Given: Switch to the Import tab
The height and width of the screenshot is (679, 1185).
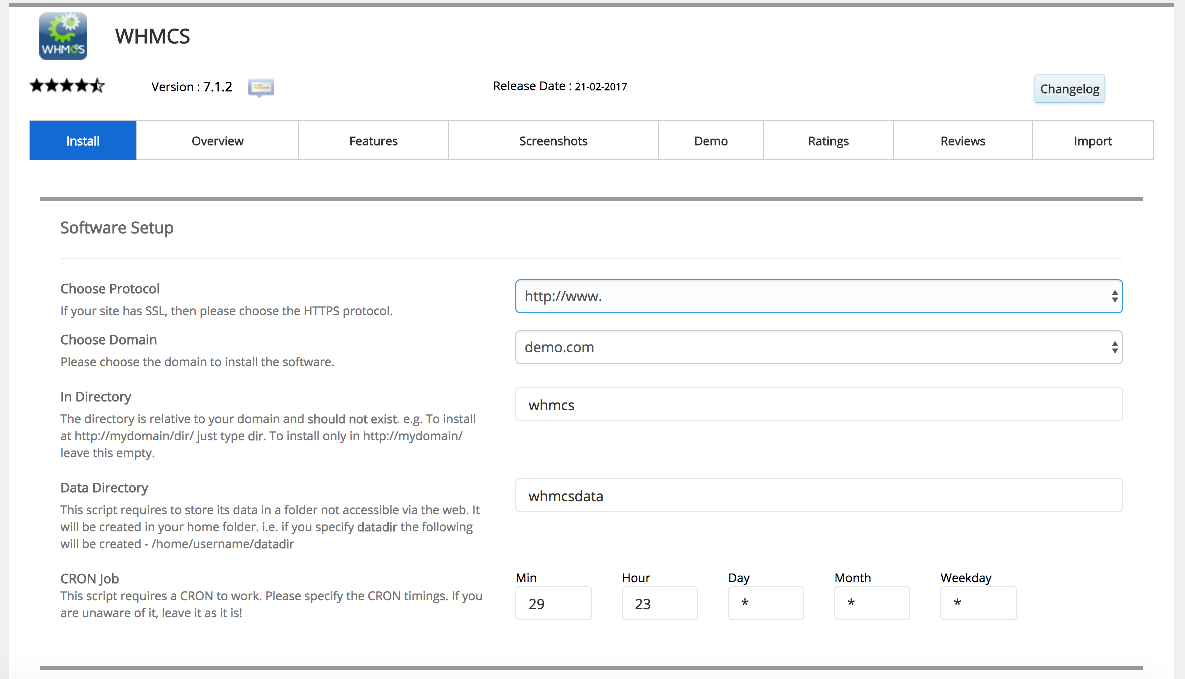Looking at the screenshot, I should 1093,141.
